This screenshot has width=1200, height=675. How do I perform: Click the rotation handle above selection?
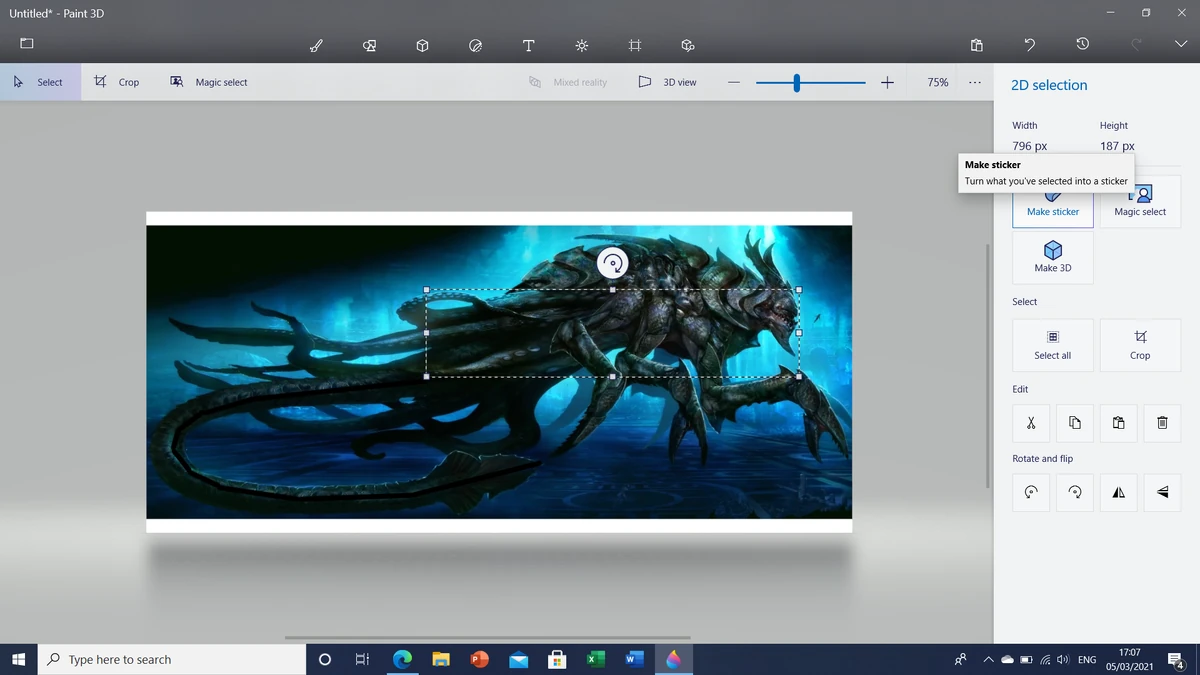click(x=612, y=264)
